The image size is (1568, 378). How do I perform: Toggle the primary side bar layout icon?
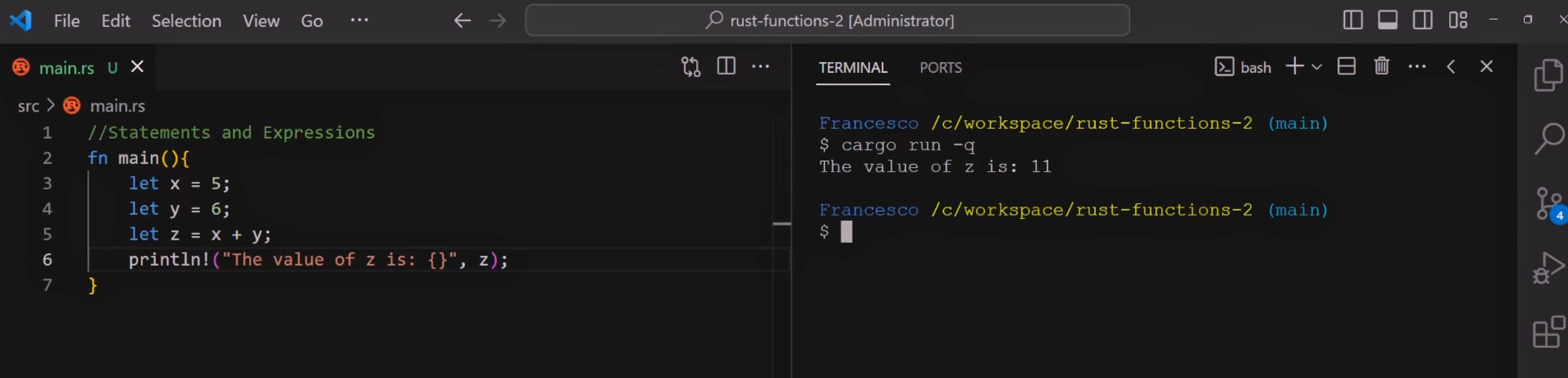pos(1352,20)
